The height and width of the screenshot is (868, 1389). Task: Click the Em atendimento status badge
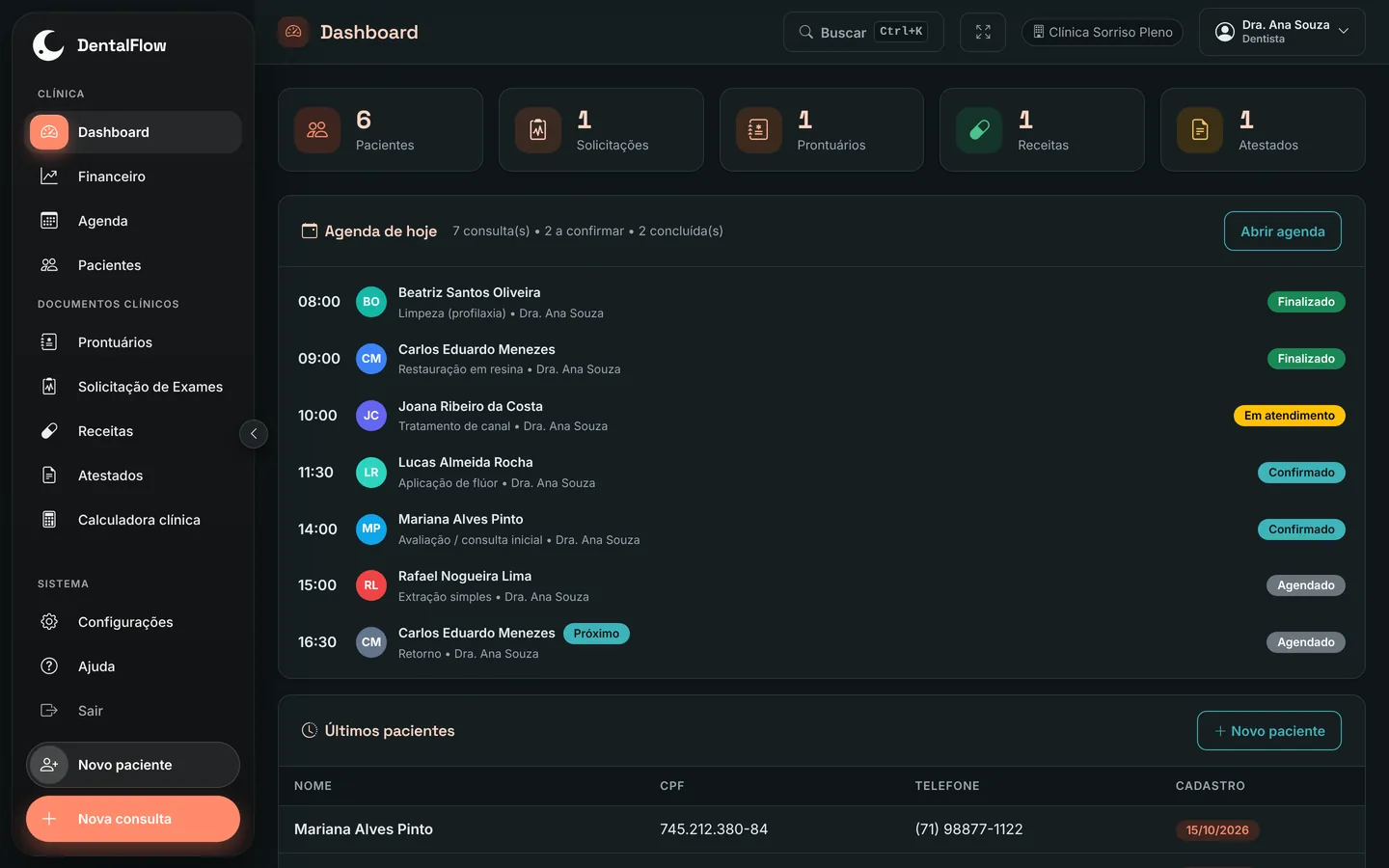pos(1289,416)
